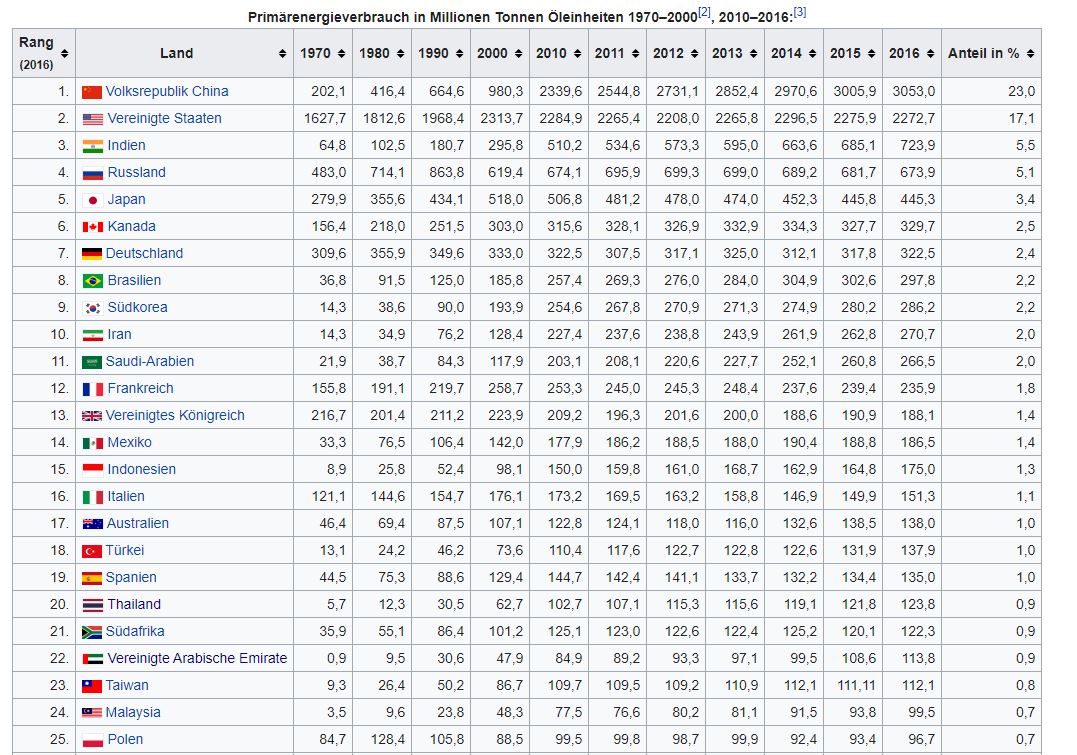
Task: Click the UK flag icon
Action: tap(92, 416)
